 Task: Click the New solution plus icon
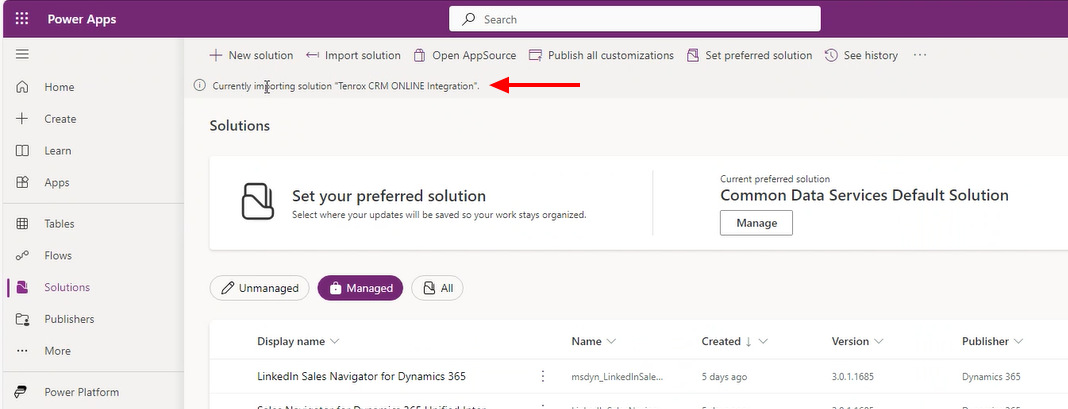click(215, 55)
